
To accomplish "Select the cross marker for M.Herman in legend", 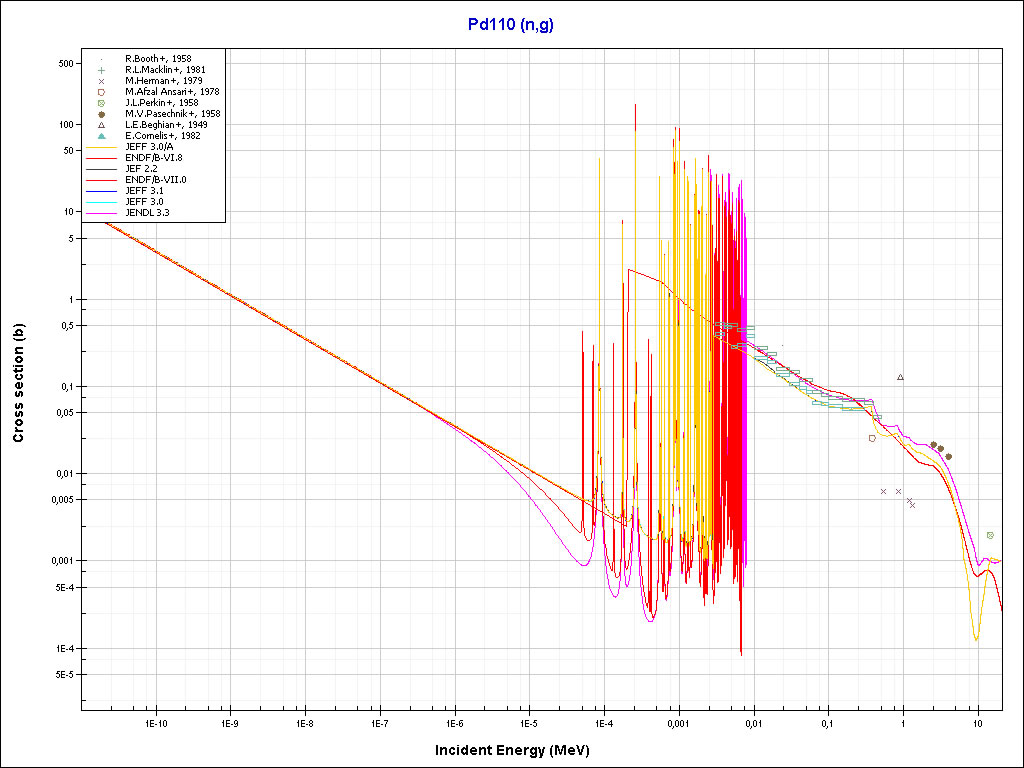I will (102, 80).
